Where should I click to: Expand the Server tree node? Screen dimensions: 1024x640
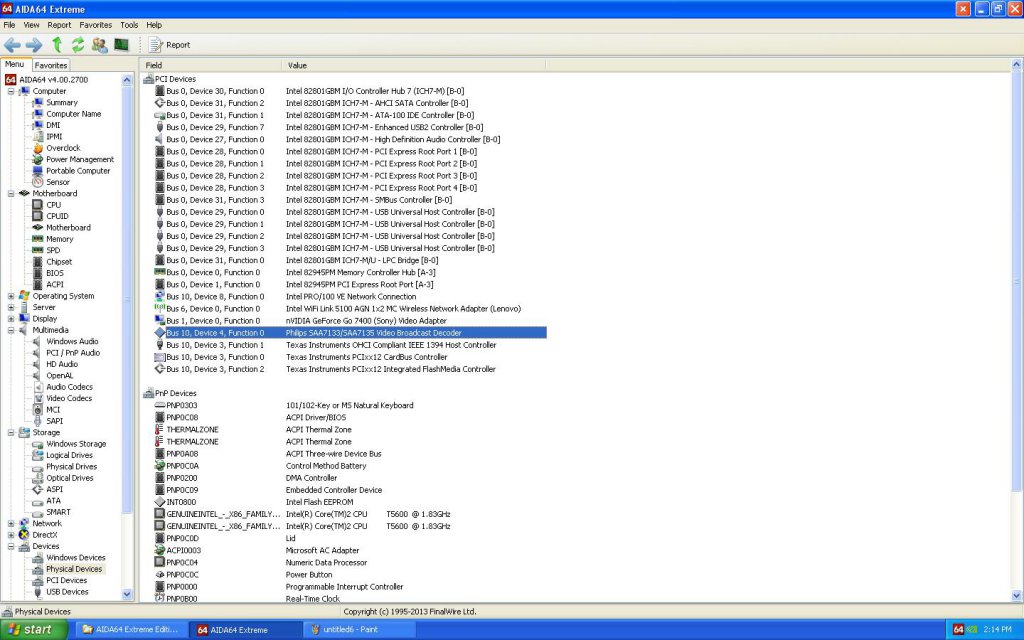click(x=11, y=308)
